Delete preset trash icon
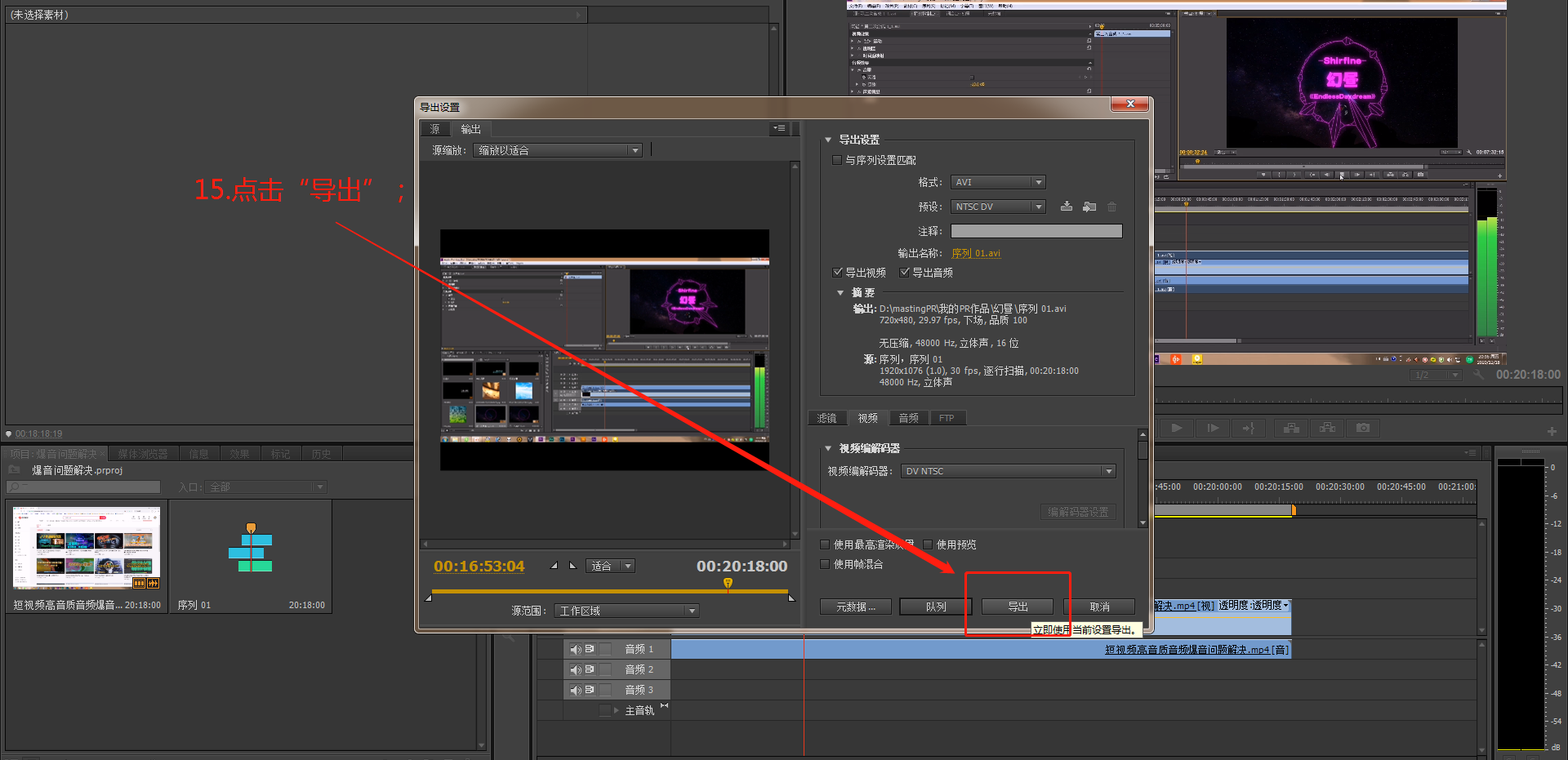Image resolution: width=1568 pixels, height=760 pixels. 1111,207
